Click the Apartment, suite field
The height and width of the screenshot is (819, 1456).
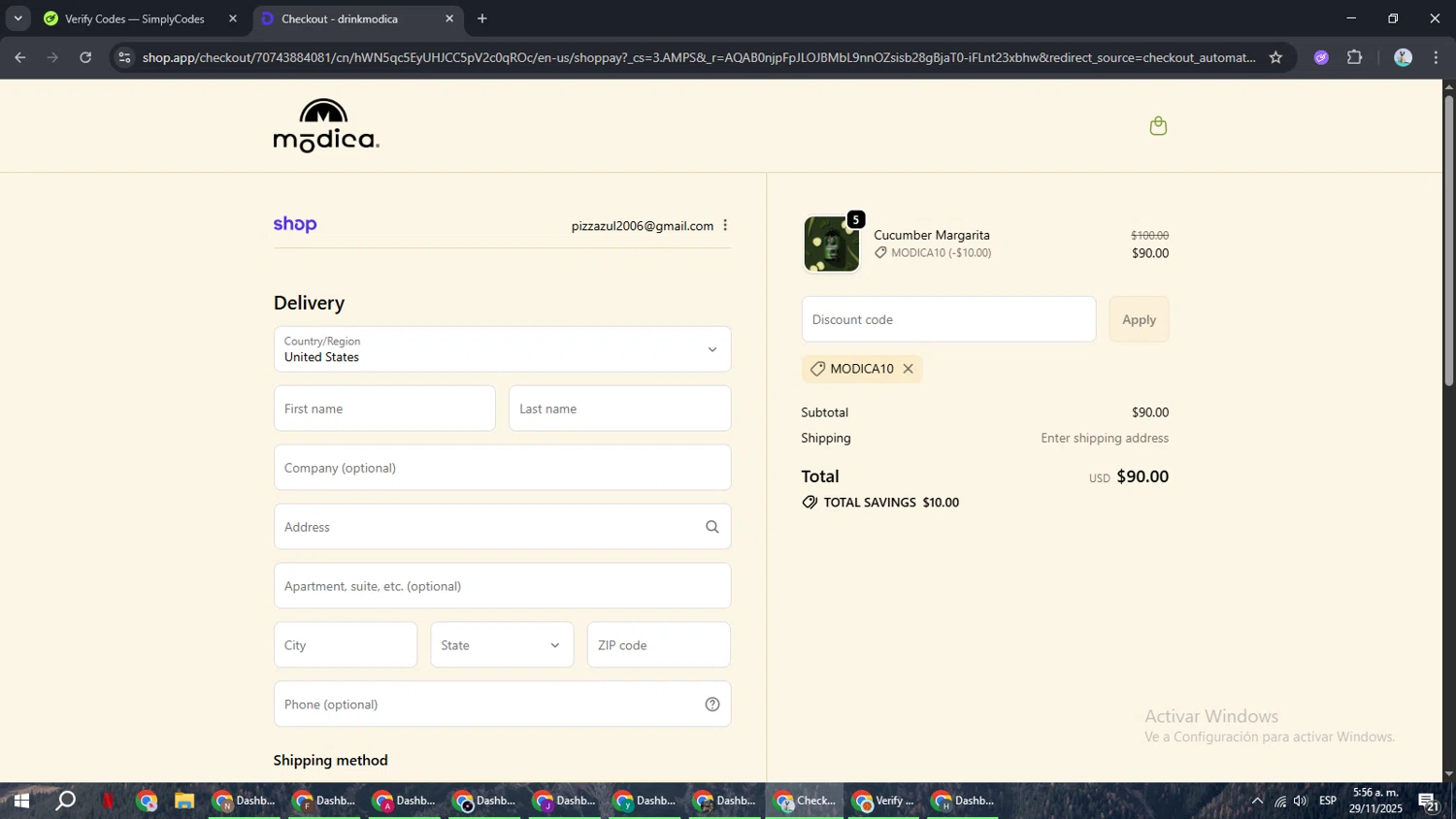coord(502,586)
